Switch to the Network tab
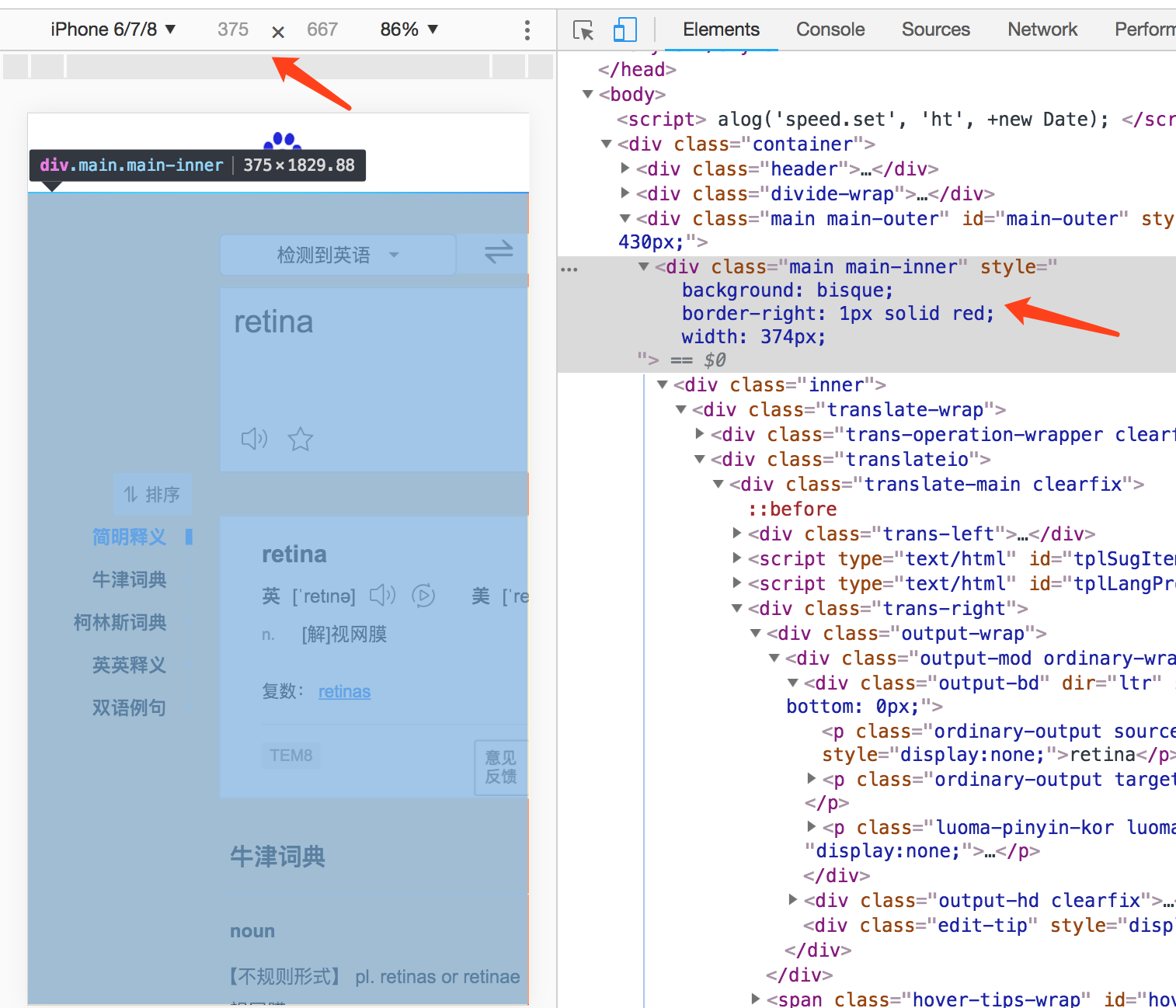 1042,30
